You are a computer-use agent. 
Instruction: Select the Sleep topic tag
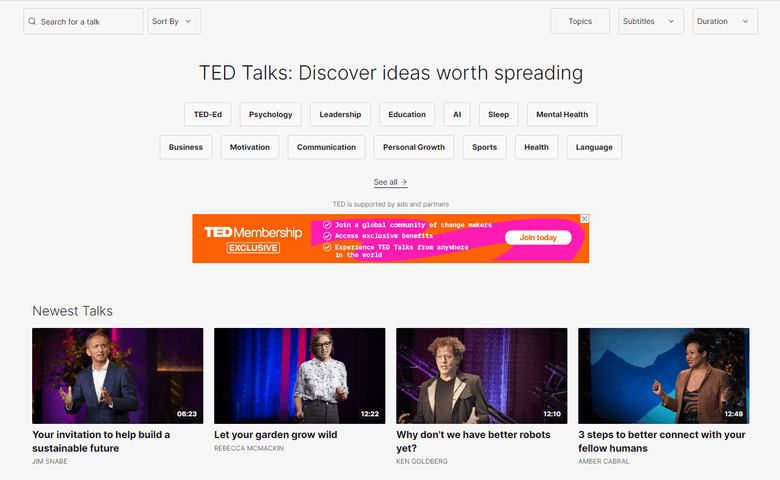click(498, 114)
